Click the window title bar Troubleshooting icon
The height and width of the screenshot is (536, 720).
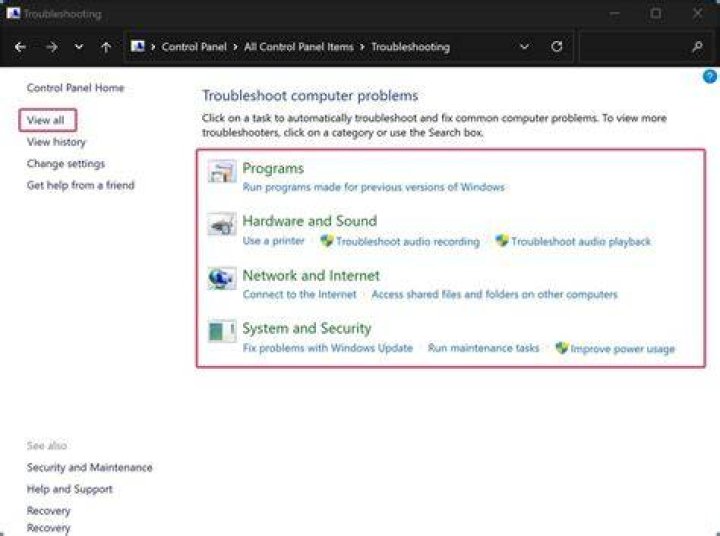tap(13, 13)
